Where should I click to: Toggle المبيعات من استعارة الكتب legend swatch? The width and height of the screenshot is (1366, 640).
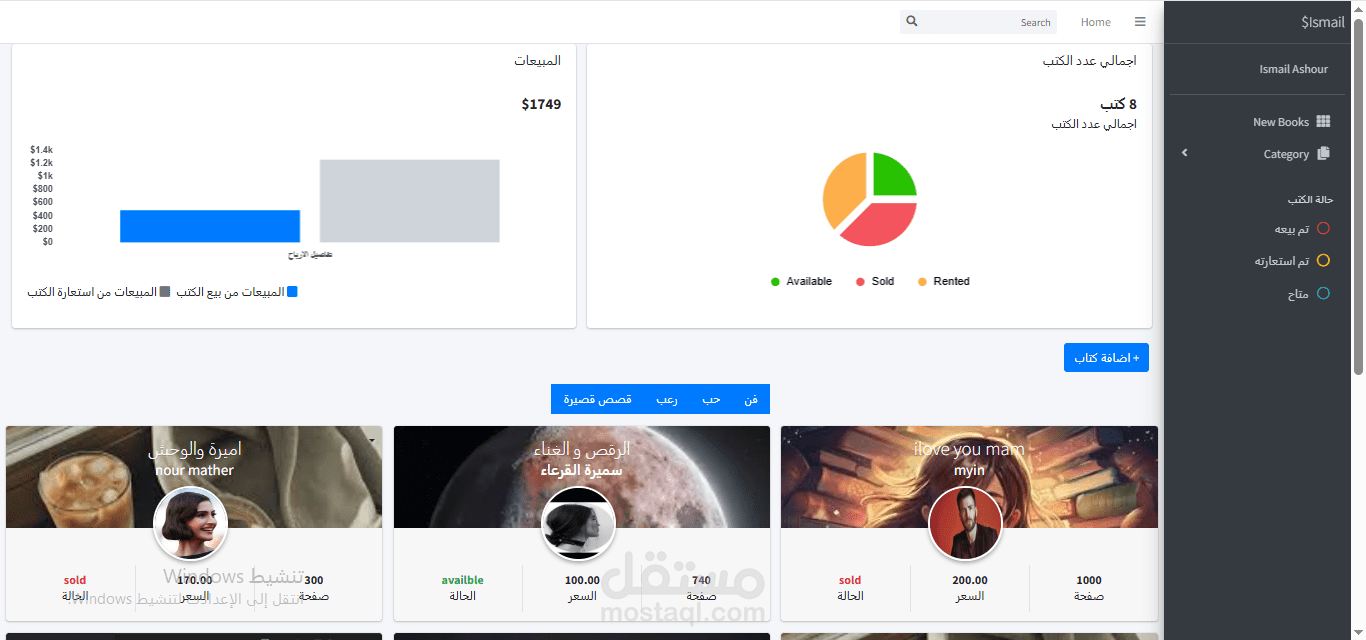pyautogui.click(x=165, y=292)
